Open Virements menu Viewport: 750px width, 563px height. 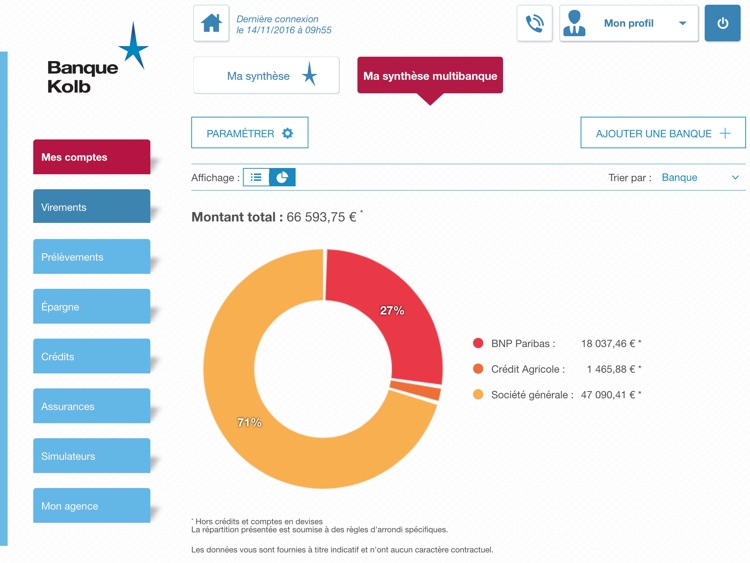[91, 207]
